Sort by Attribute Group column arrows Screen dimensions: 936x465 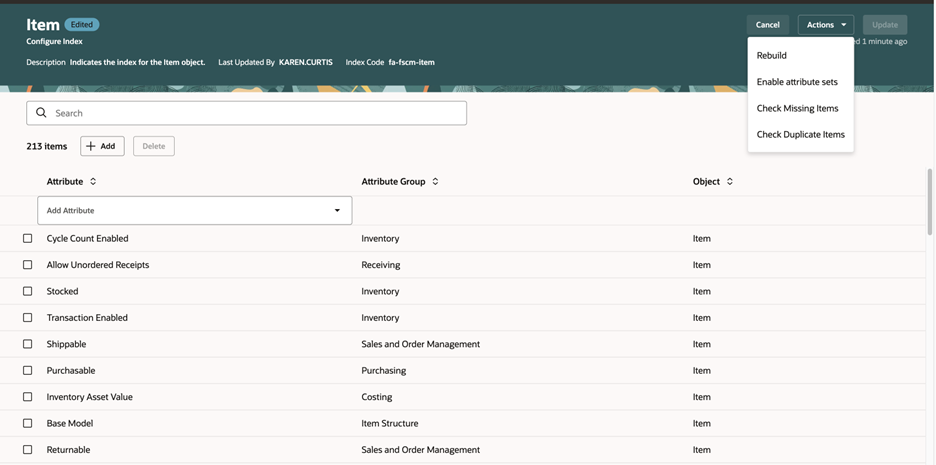(x=435, y=181)
